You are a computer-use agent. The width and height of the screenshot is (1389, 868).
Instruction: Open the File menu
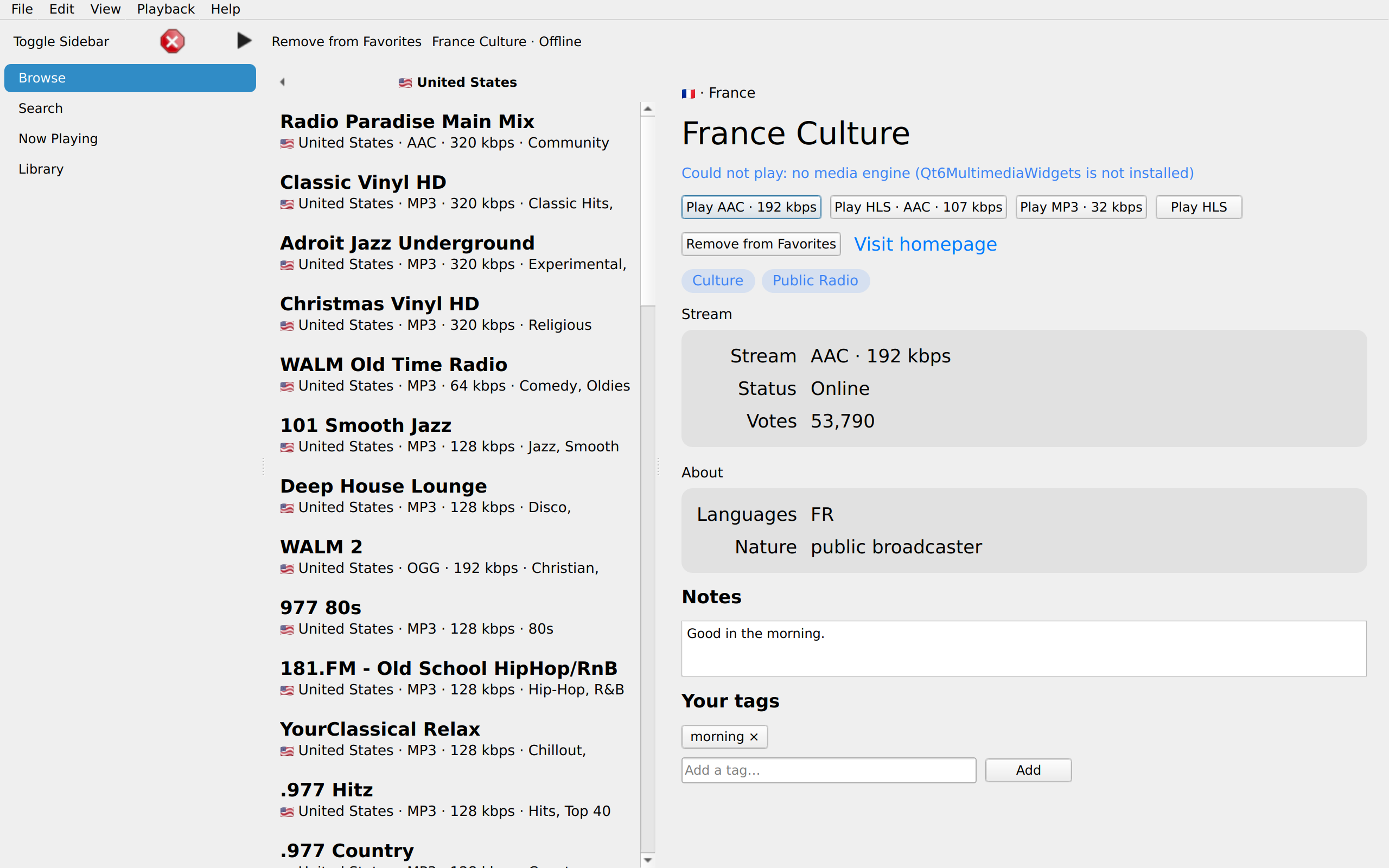pos(22,9)
